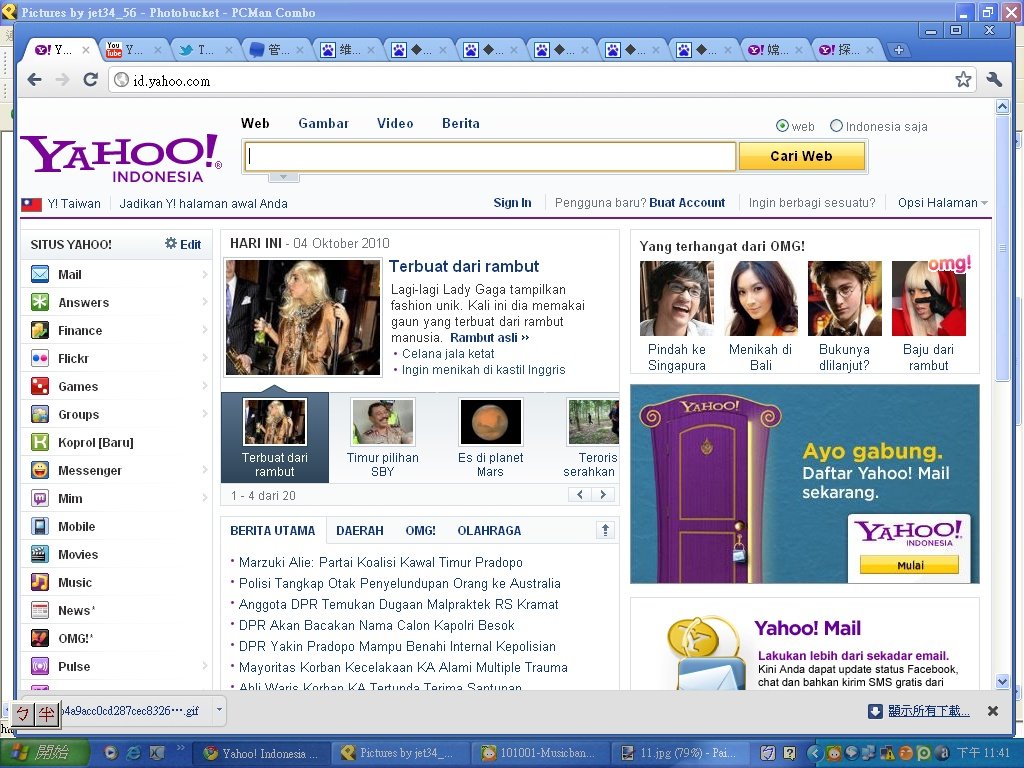
Task: Expand the Games row chevron
Action: coord(204,386)
